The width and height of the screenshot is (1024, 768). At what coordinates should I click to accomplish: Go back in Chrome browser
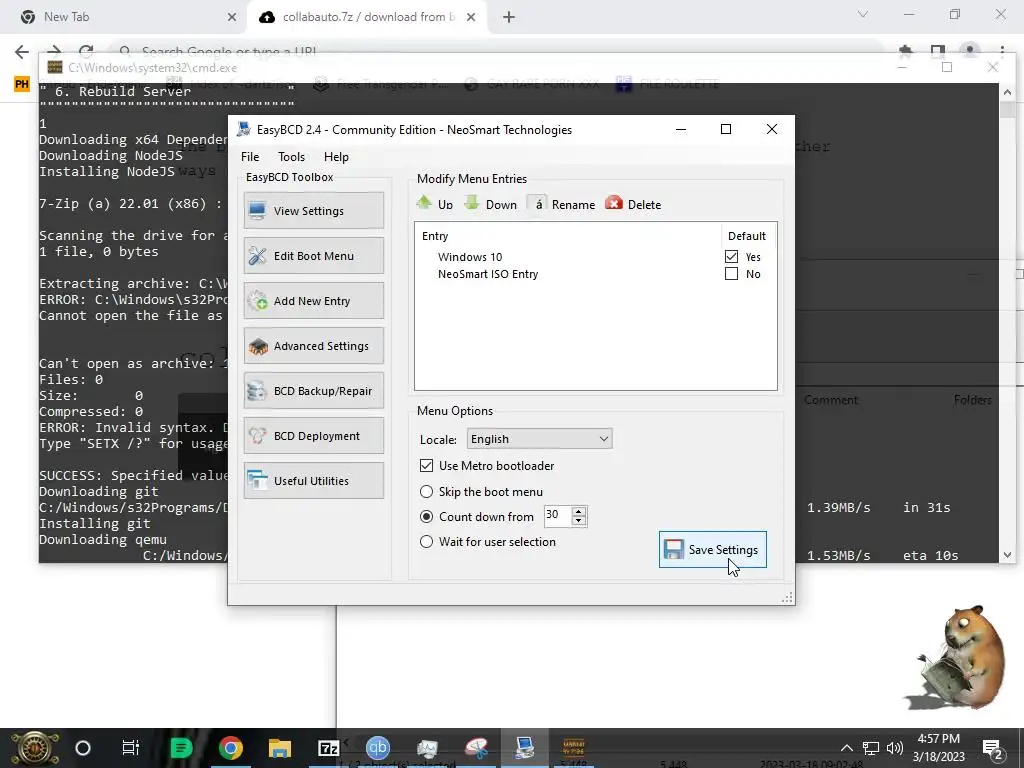click(x=22, y=52)
